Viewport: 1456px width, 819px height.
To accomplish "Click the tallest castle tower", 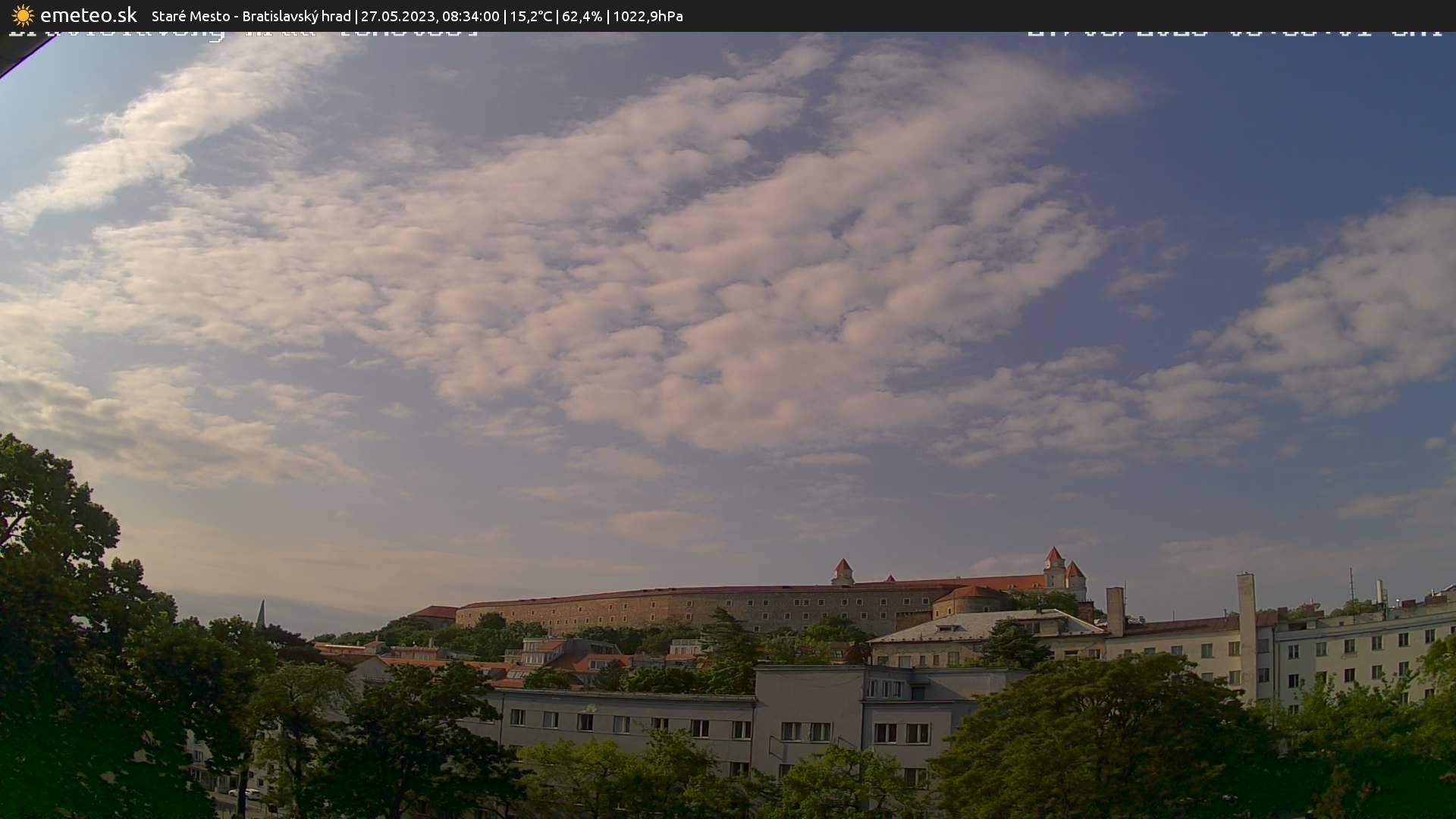I will coord(1054,567).
